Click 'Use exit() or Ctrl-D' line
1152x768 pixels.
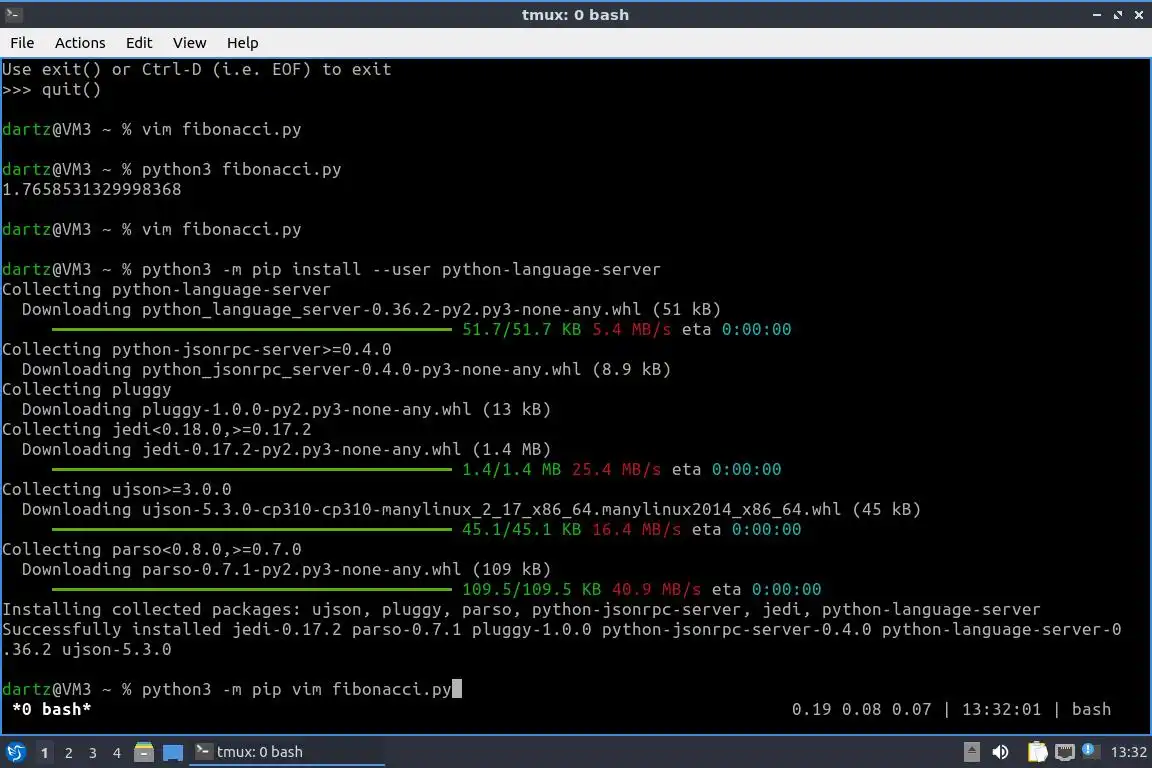(197, 70)
